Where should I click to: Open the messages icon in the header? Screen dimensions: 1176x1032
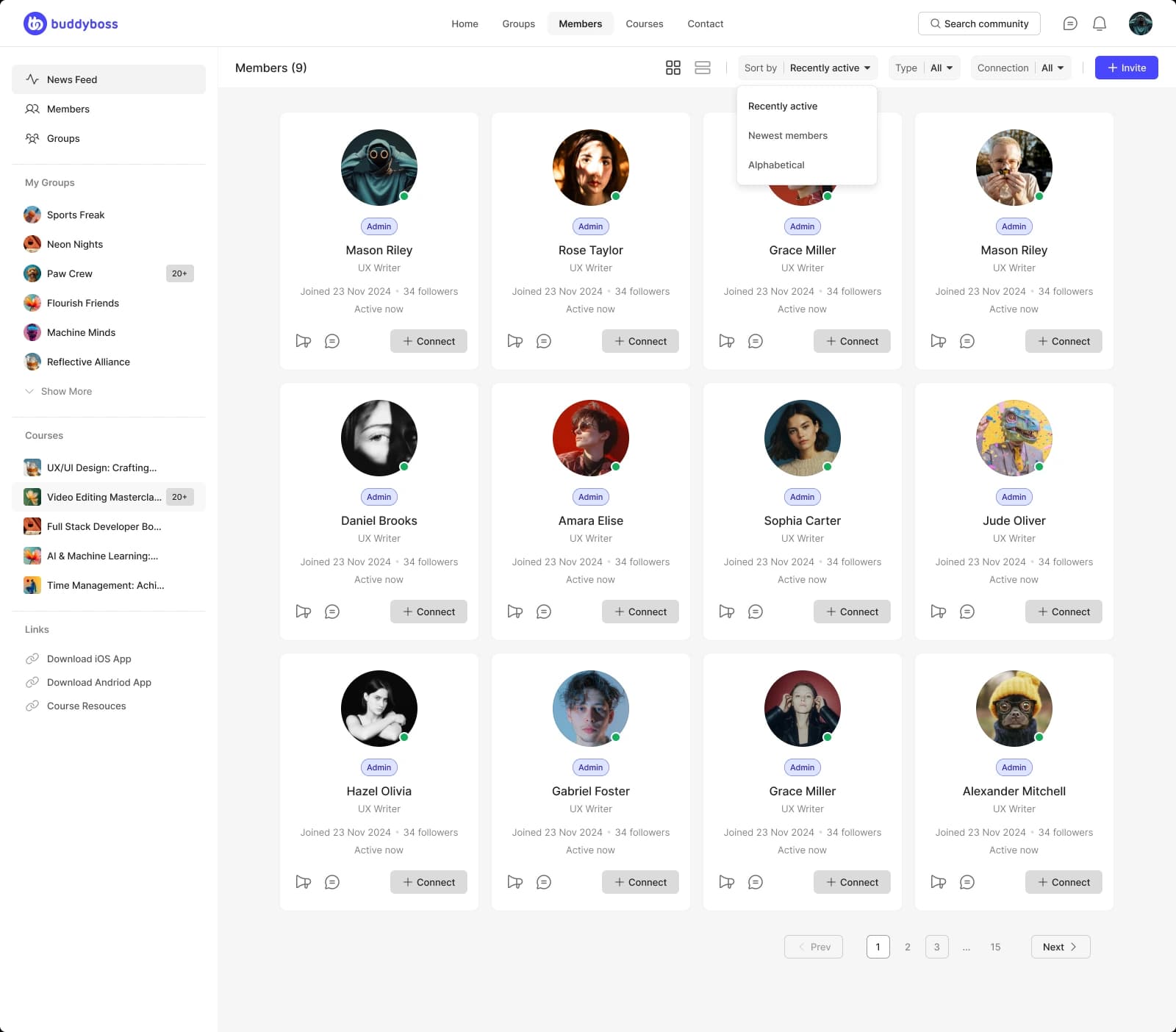[x=1070, y=23]
